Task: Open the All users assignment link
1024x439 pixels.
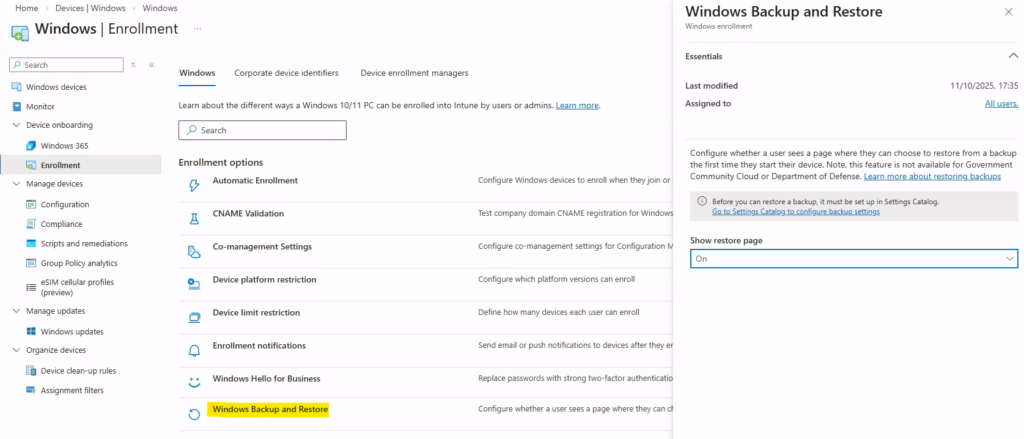Action: click(x=1001, y=103)
